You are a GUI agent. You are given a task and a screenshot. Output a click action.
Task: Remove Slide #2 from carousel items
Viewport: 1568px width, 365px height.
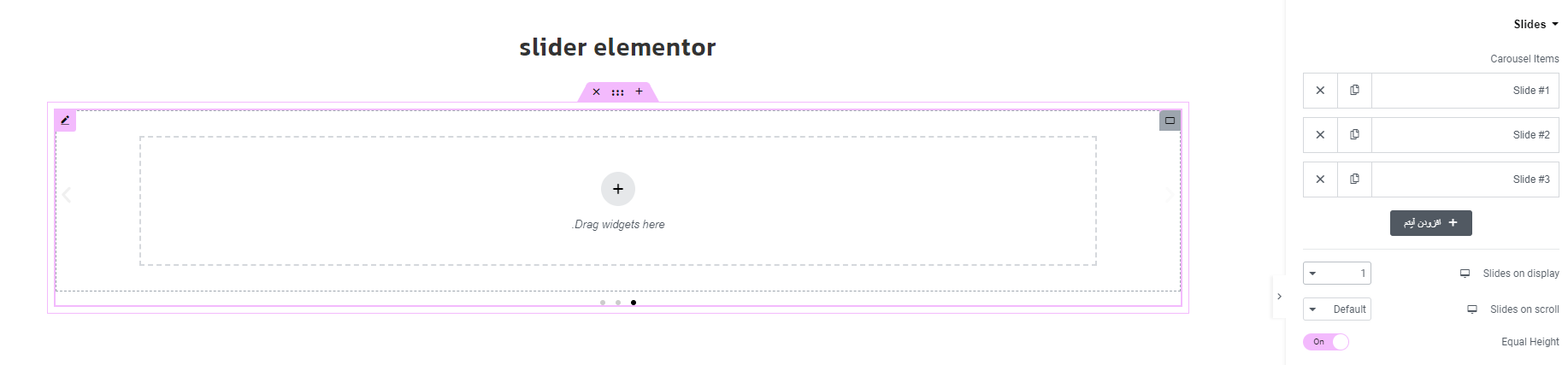pos(1320,135)
